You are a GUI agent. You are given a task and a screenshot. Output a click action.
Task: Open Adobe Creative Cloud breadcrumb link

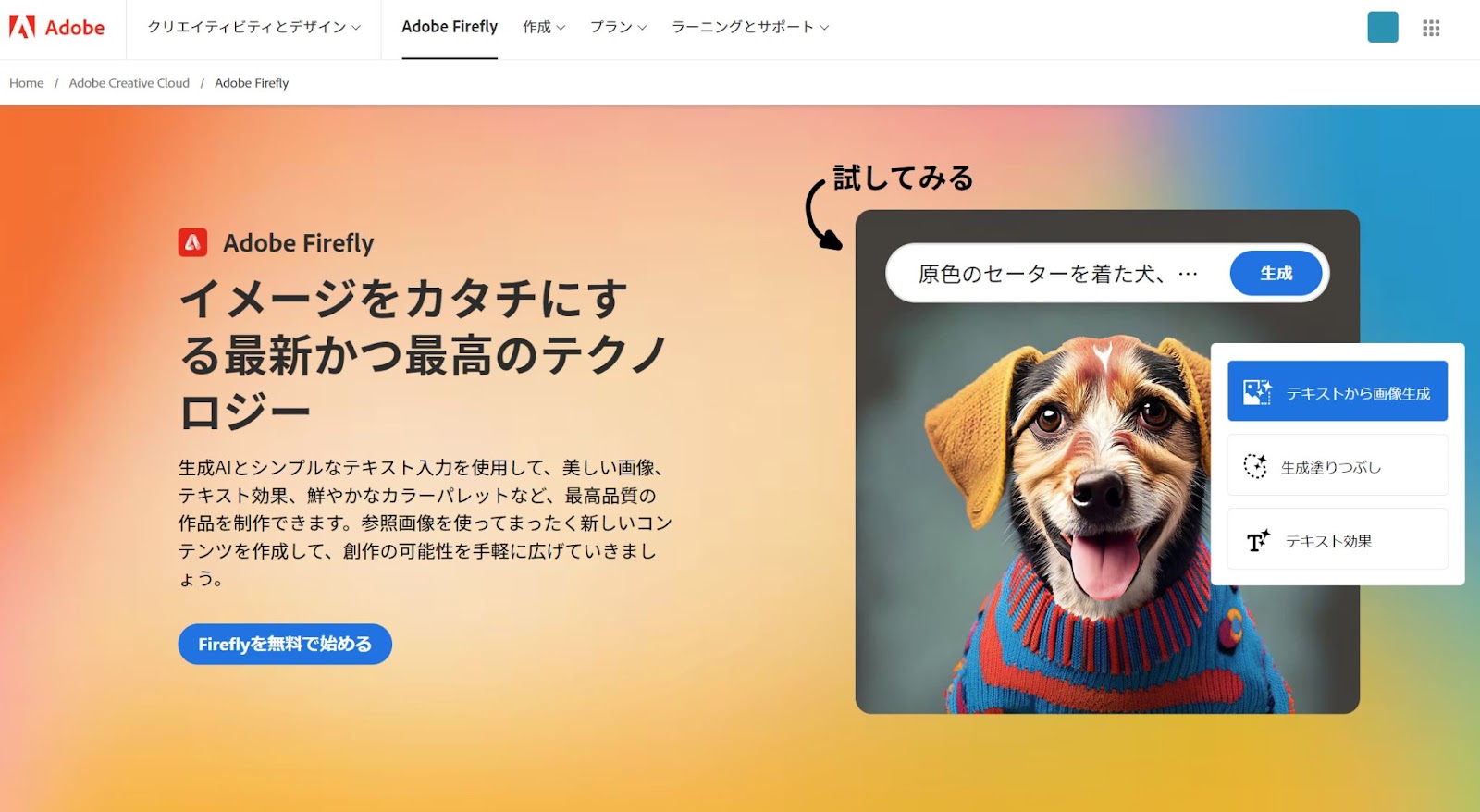129,83
